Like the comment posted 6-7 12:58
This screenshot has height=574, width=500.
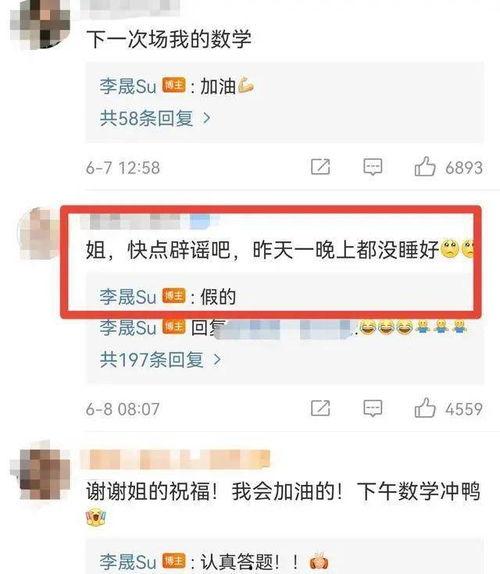tap(425, 167)
